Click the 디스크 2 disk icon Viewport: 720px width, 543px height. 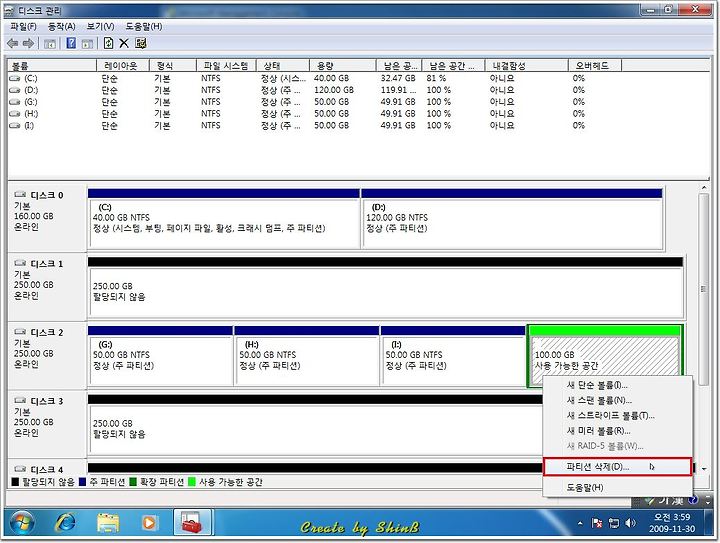pos(20,331)
